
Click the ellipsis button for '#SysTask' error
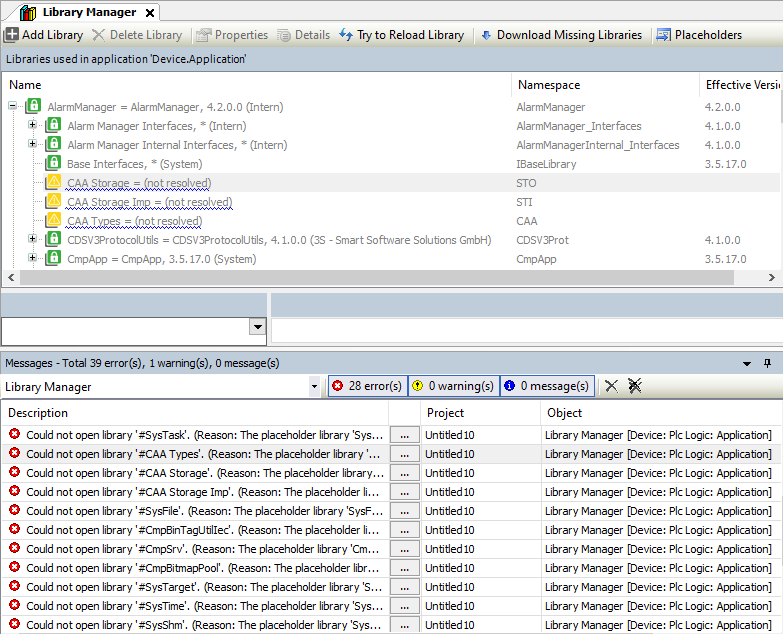tap(403, 435)
